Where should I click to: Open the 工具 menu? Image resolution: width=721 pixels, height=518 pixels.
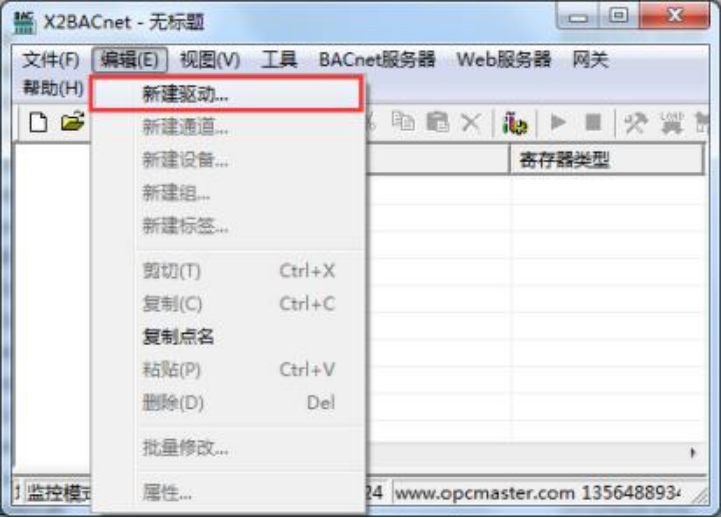(279, 60)
